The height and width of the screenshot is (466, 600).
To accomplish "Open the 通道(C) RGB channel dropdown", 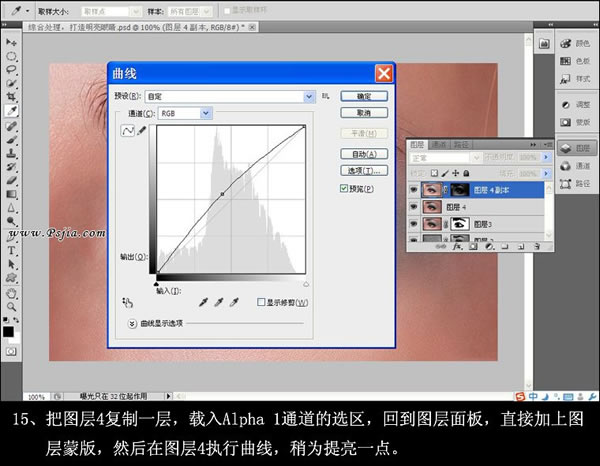I will 206,113.
